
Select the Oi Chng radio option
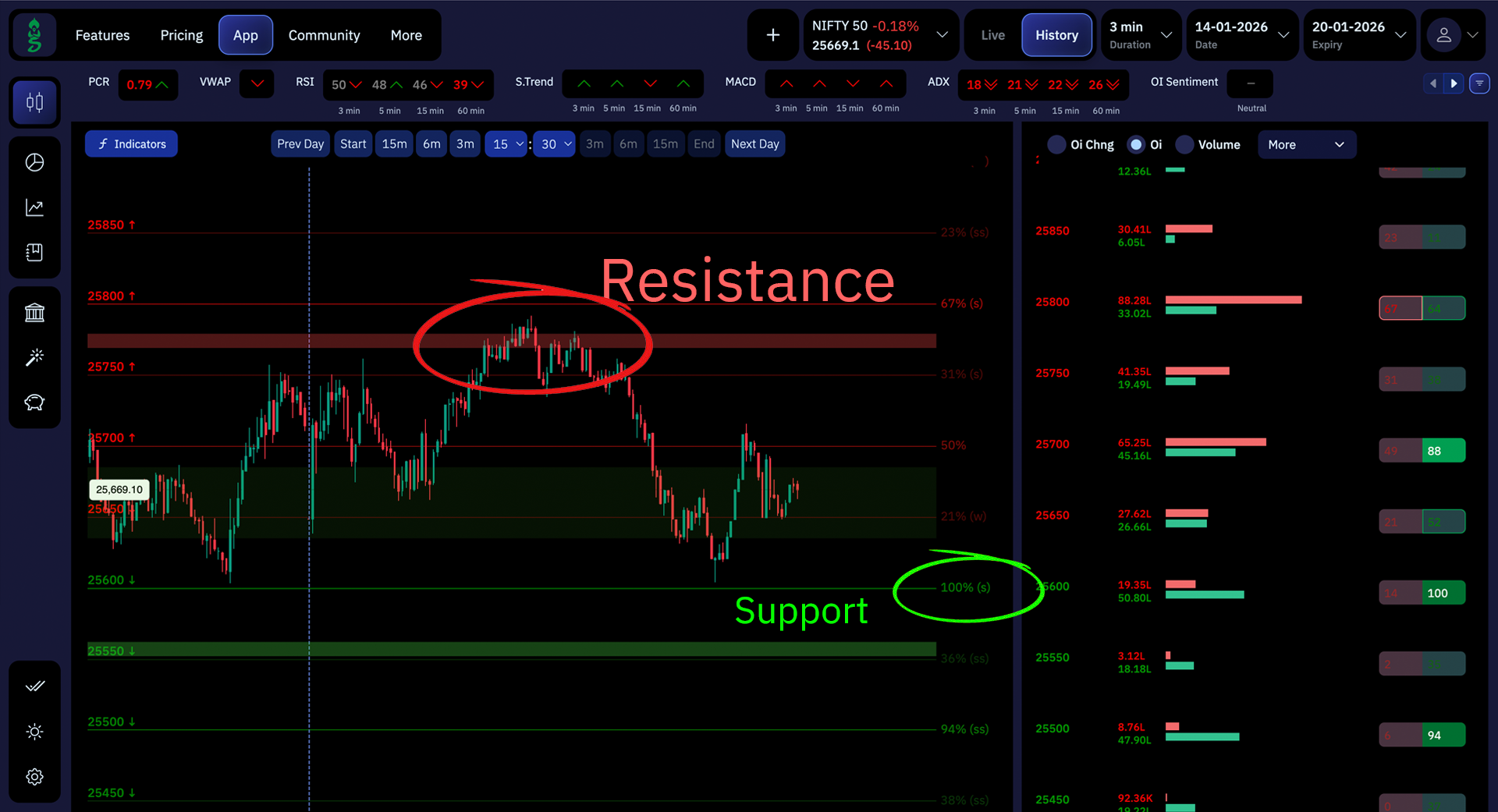click(1056, 144)
